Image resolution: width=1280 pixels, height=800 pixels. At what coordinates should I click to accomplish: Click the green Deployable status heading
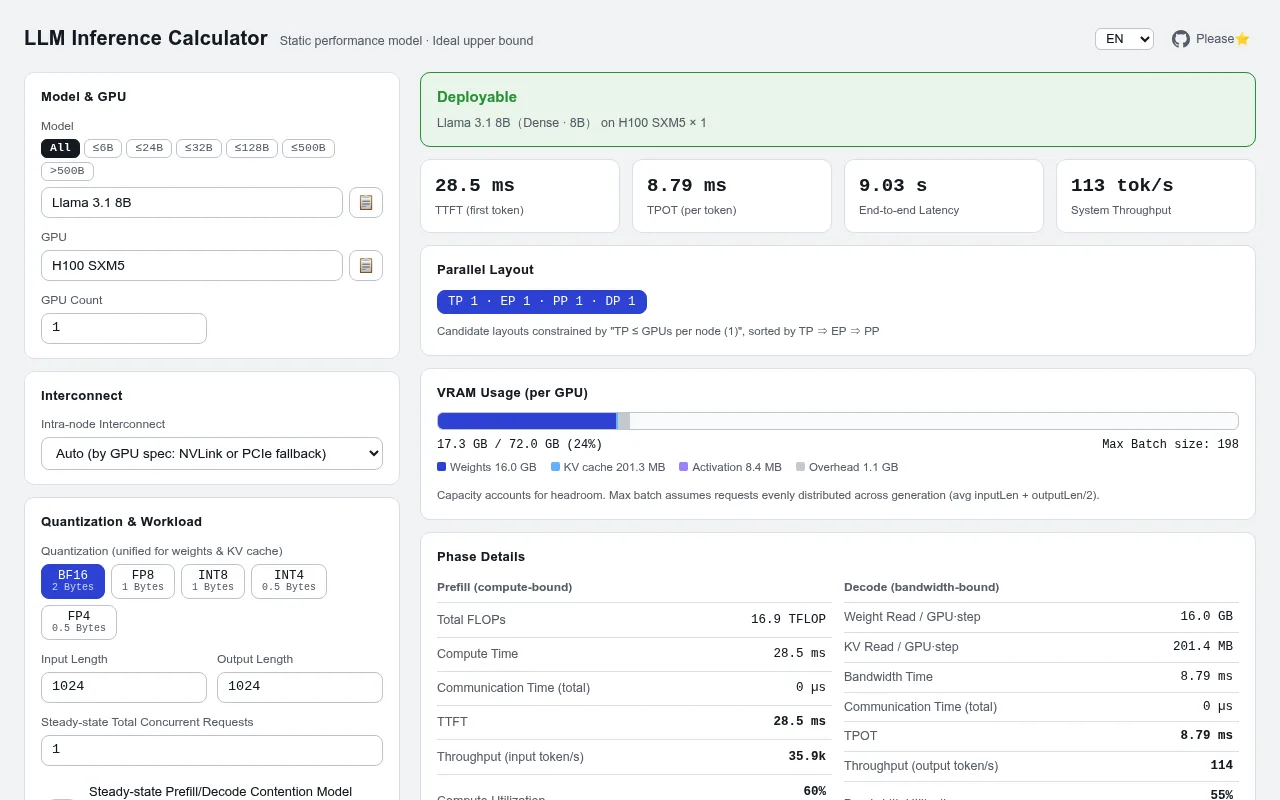pyautogui.click(x=477, y=97)
